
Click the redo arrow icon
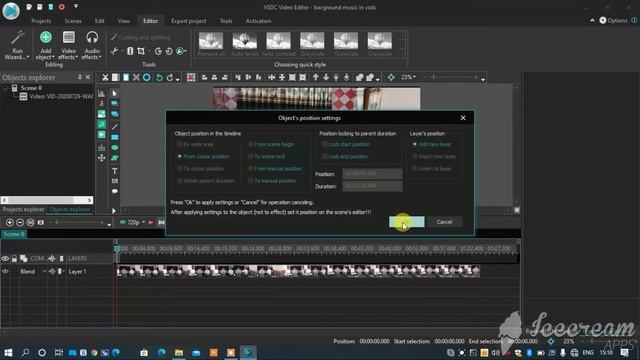click(x=170, y=78)
